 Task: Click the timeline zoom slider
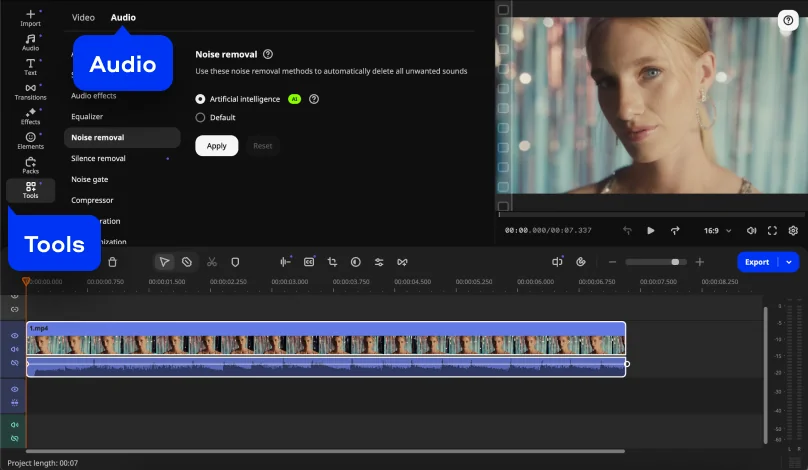pos(655,262)
